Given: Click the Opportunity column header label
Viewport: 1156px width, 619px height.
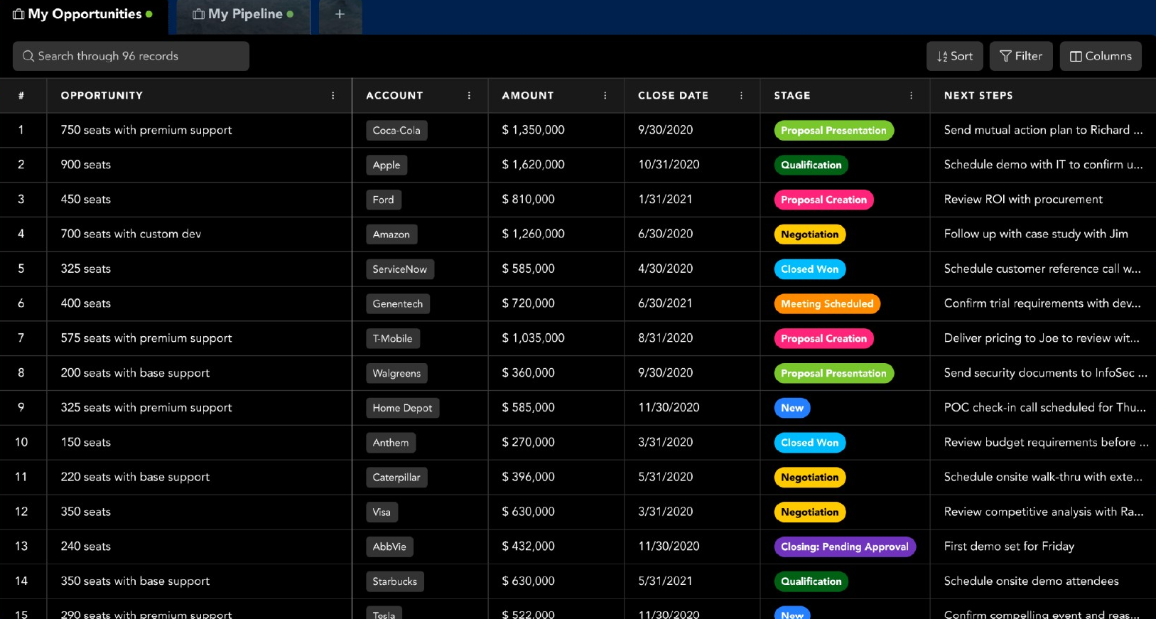Looking at the screenshot, I should pos(102,96).
